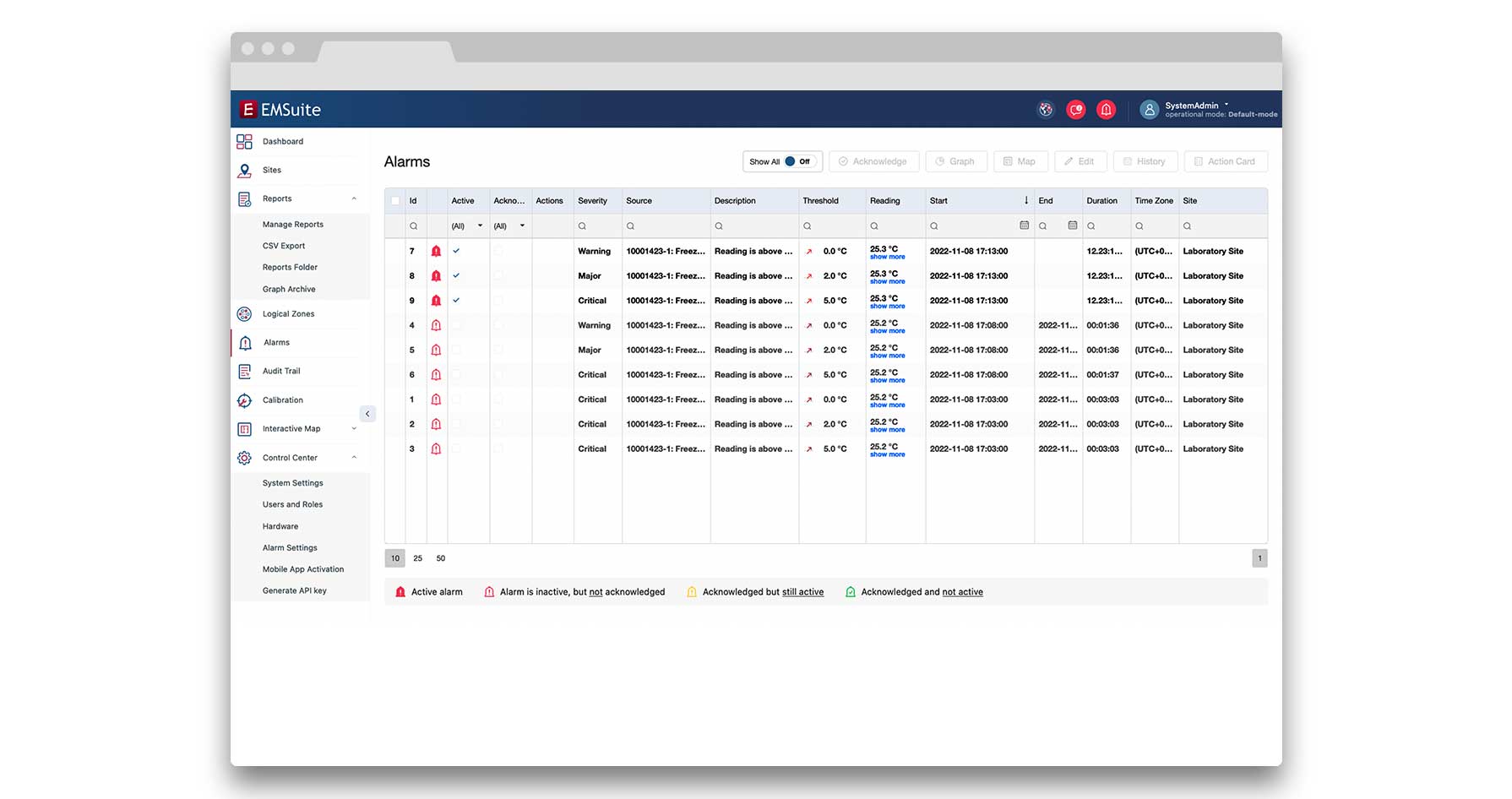Open Users and Roles
The image size is (1512, 799).
[x=292, y=504]
